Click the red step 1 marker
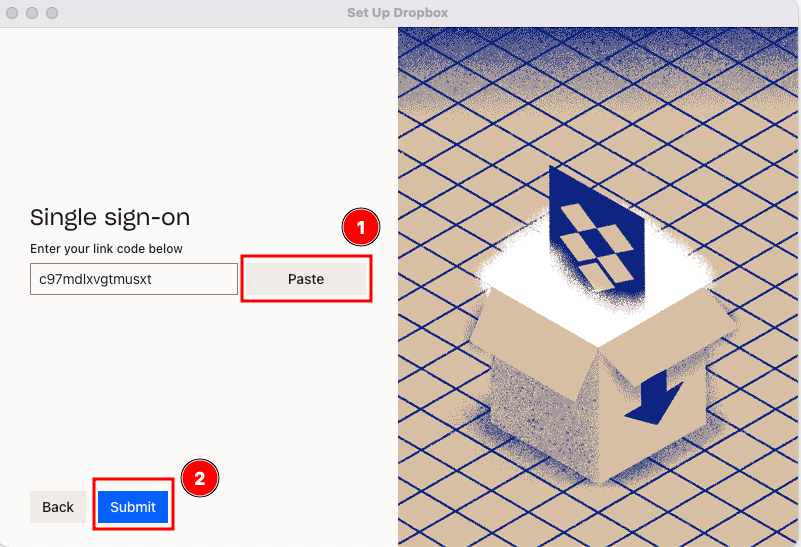This screenshot has height=547, width=801. click(x=361, y=228)
